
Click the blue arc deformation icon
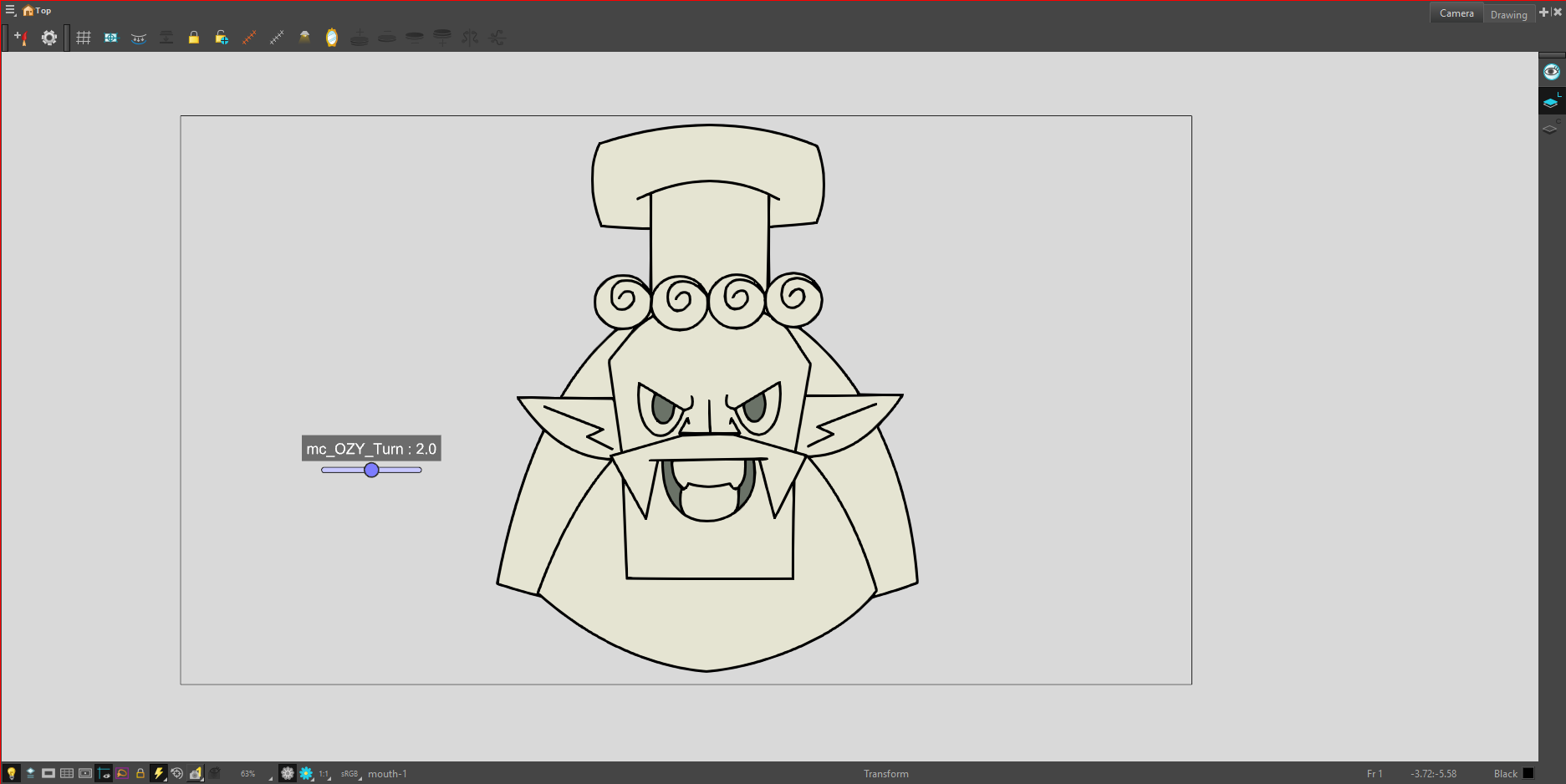click(139, 38)
